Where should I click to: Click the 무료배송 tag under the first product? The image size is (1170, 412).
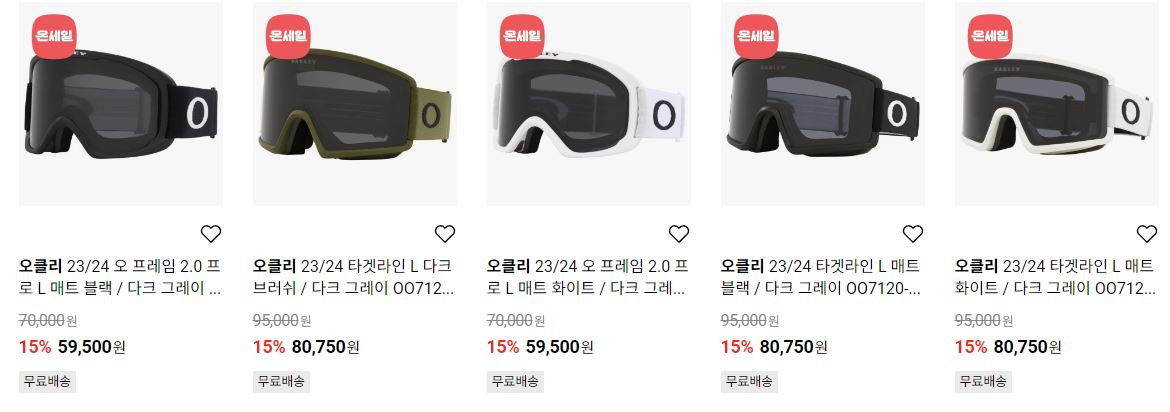point(47,381)
